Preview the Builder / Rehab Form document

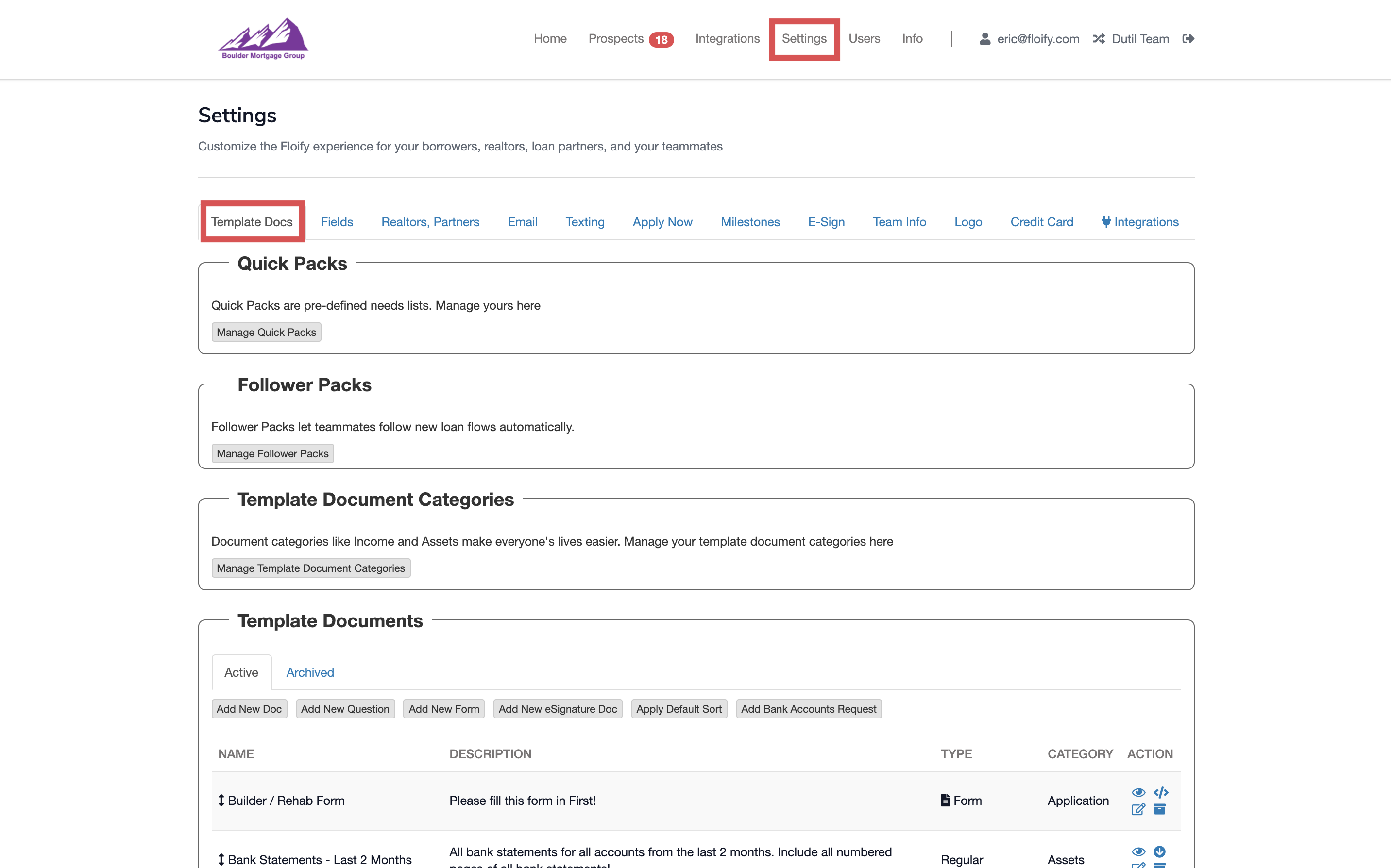click(x=1139, y=792)
